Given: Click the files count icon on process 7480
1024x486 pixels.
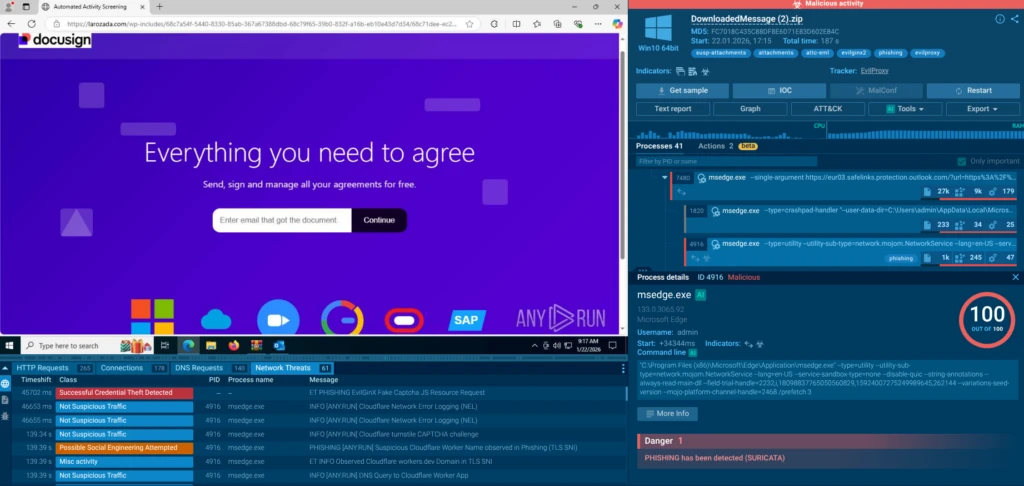Looking at the screenshot, I should [927, 191].
